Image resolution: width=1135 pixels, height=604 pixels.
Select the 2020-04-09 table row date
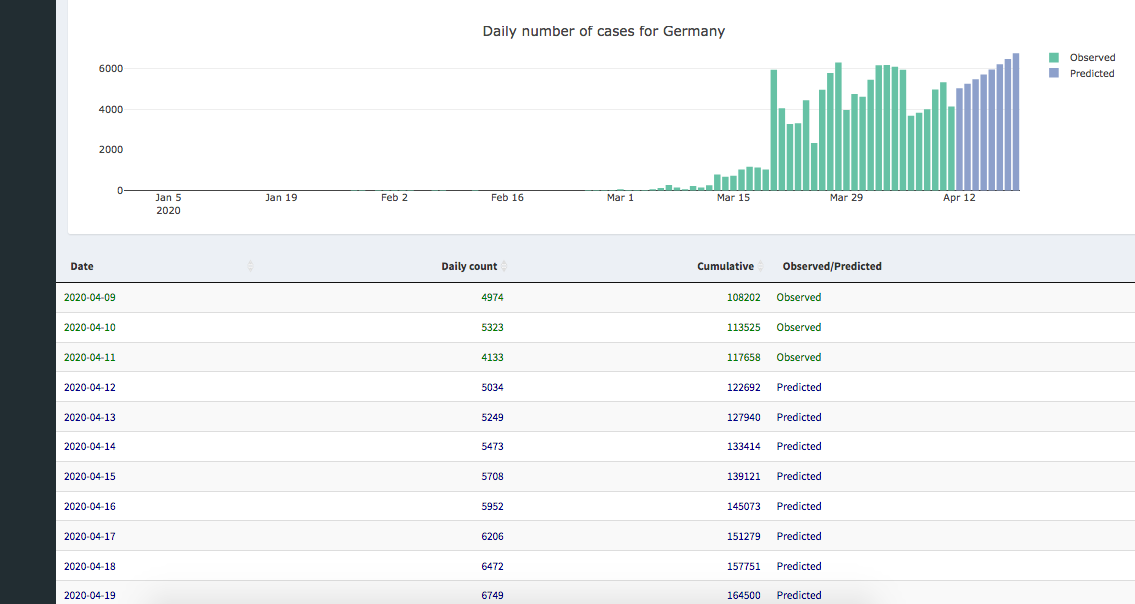(x=90, y=298)
